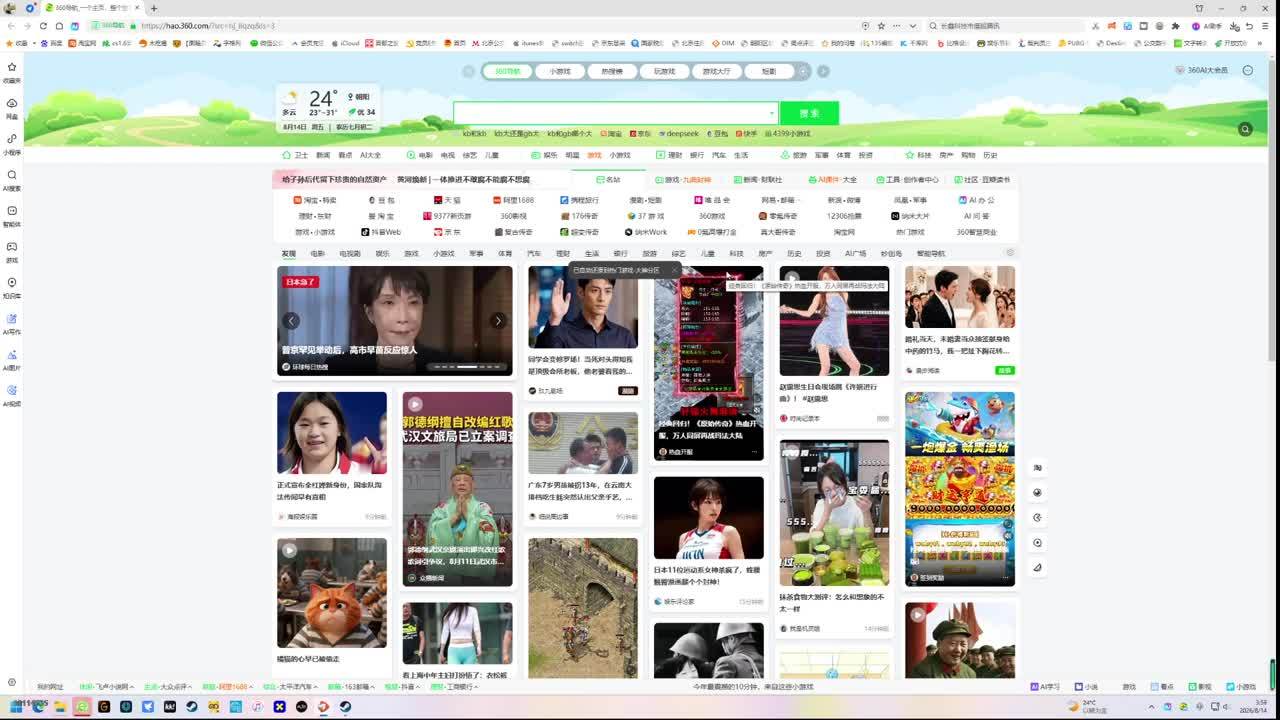This screenshot has width=1280, height=720.
Task: Open the orange cat cartoon thumbnail
Action: [x=332, y=593]
